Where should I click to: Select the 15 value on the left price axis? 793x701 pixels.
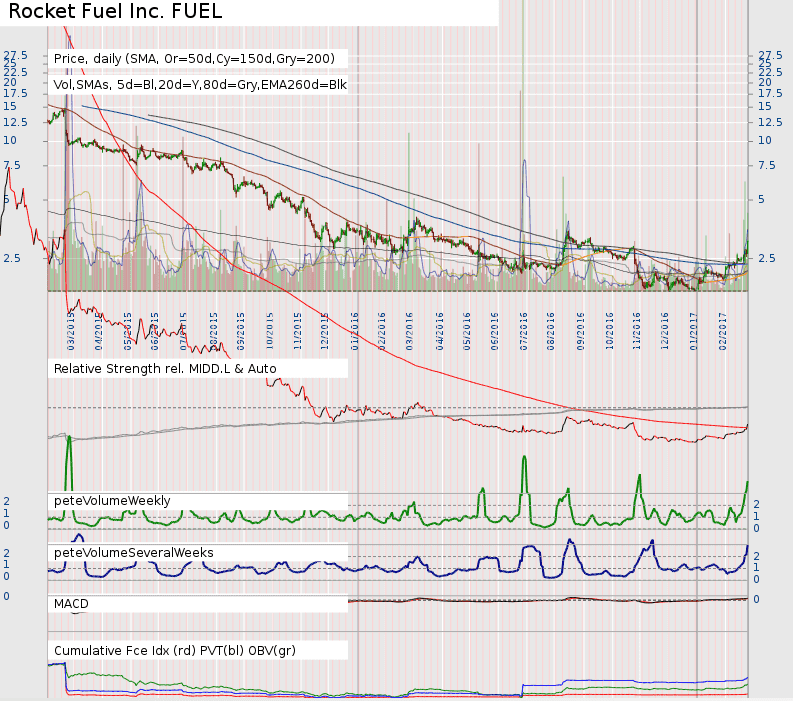pos(10,106)
